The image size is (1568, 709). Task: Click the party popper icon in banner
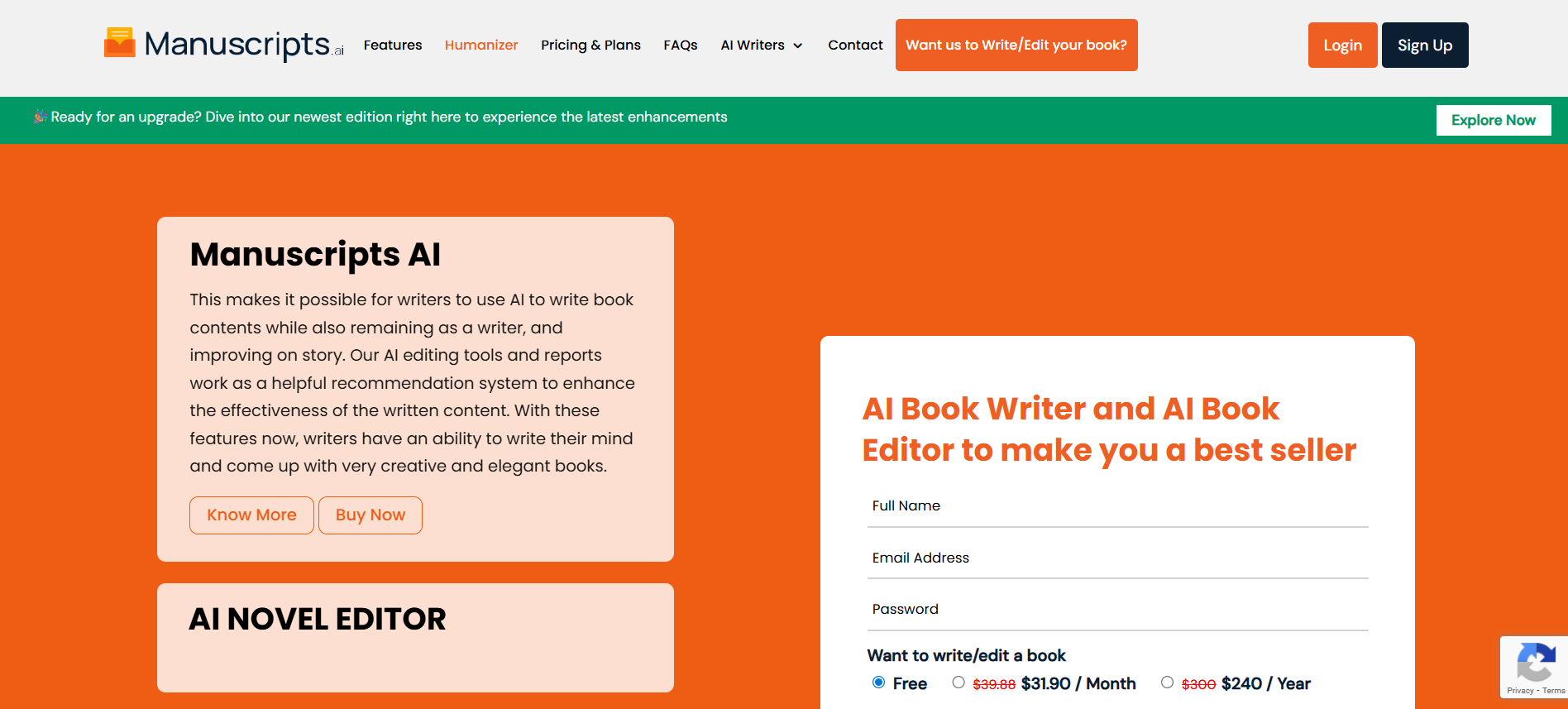[40, 117]
